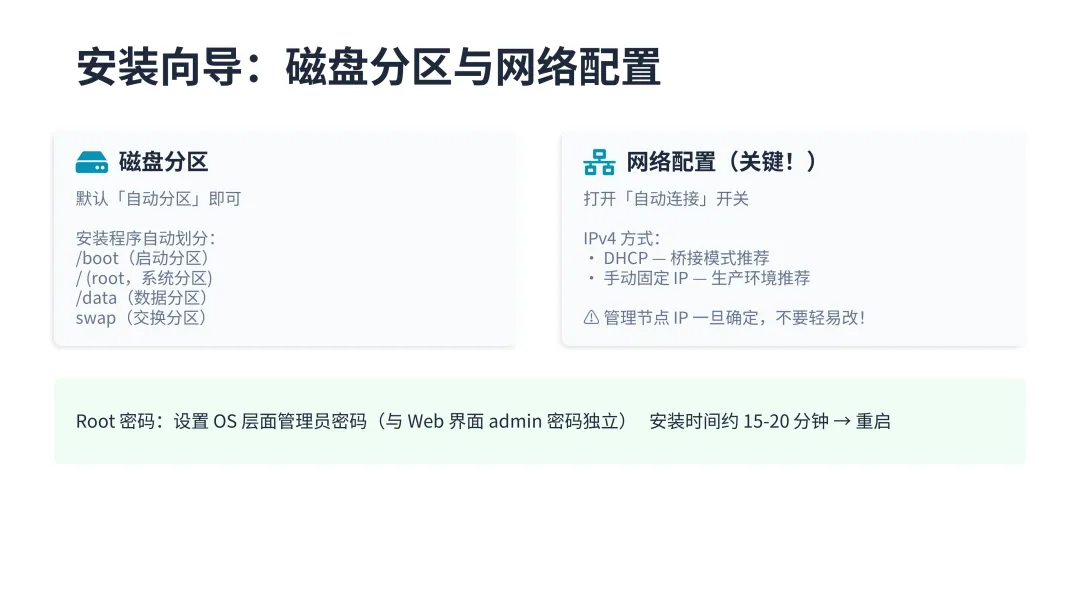This screenshot has height=608, width=1080.
Task: Click the /boot（启动分区）line
Action: click(x=143, y=258)
